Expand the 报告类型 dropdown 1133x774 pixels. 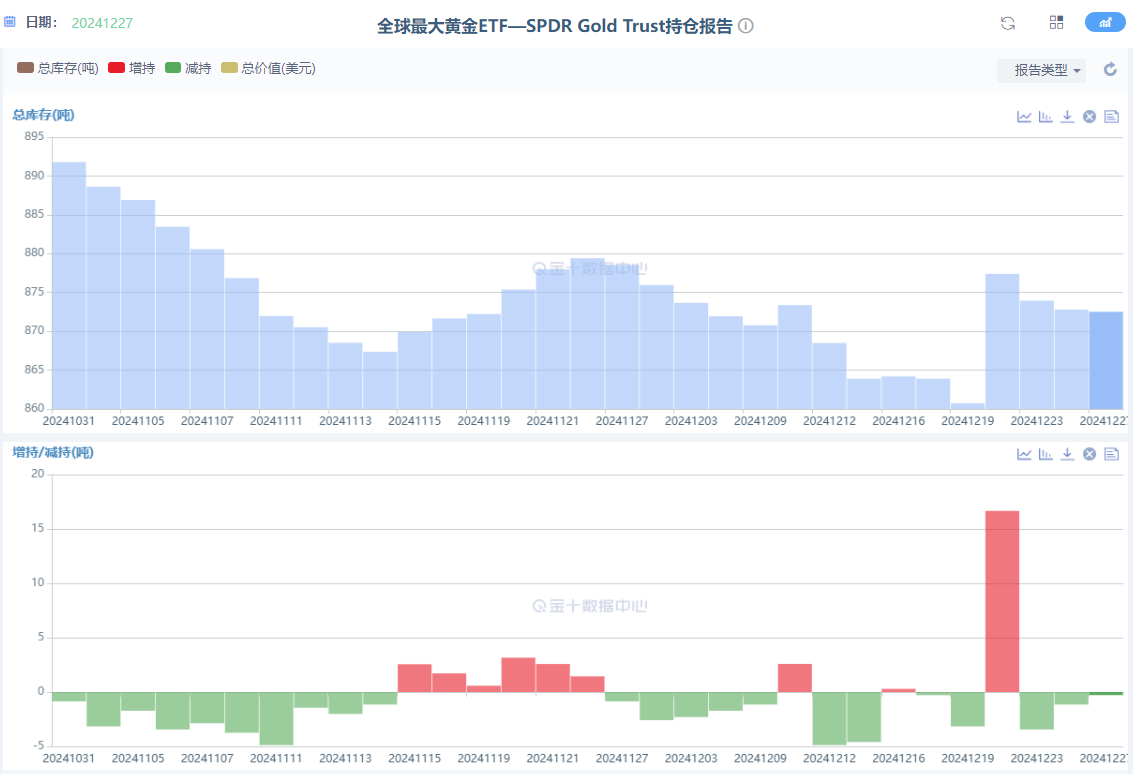point(1041,70)
